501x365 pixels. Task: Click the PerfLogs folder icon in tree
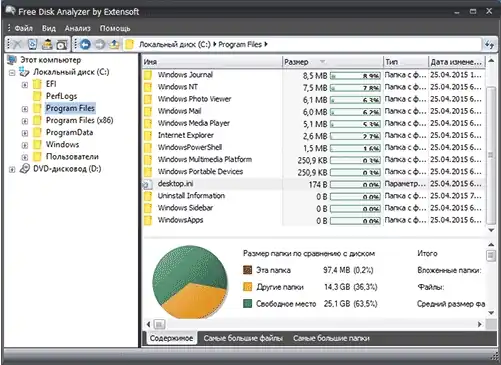37,96
